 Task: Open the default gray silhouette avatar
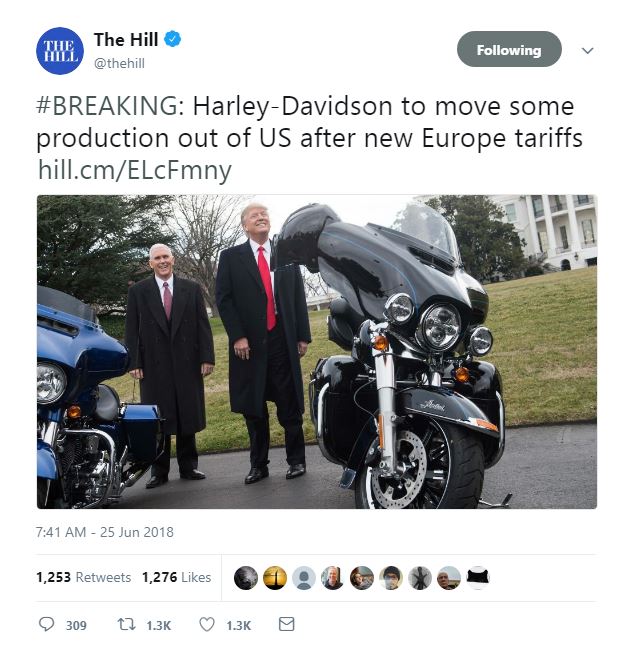pos(303,578)
